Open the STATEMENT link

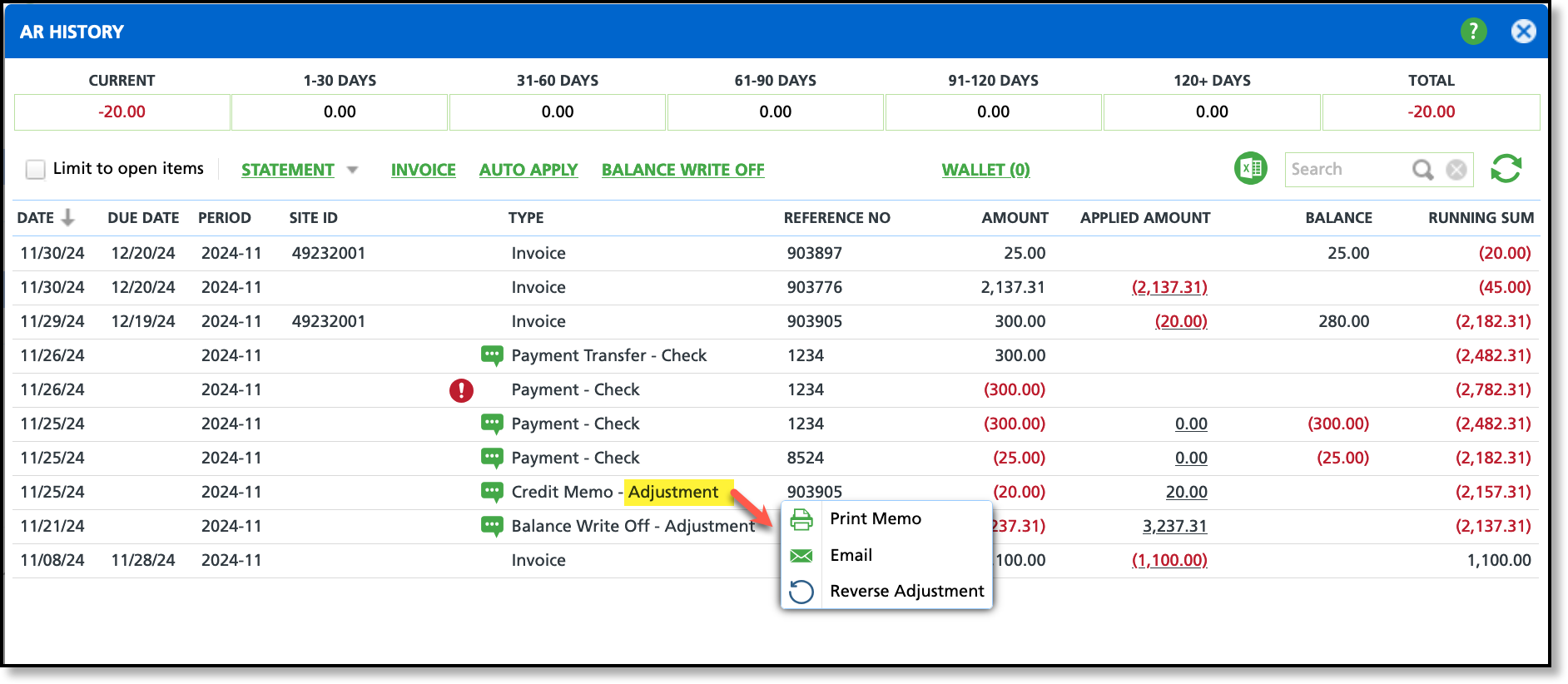(x=288, y=170)
